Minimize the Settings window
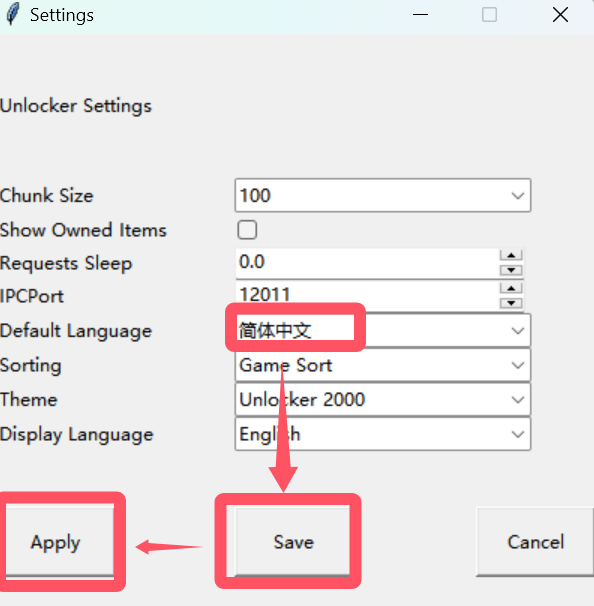Image resolution: width=594 pixels, height=606 pixels. [x=420, y=15]
